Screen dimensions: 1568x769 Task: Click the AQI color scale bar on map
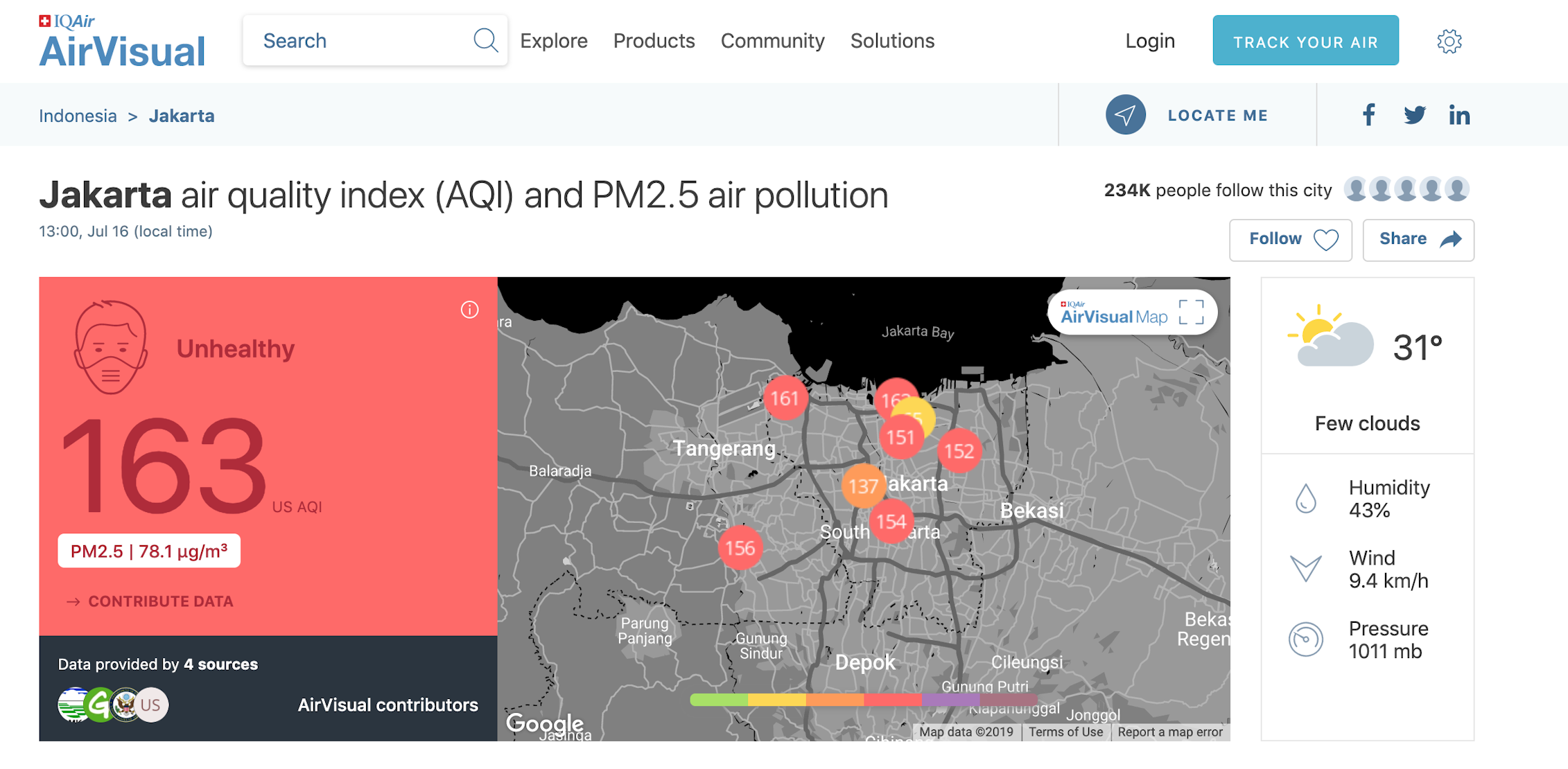pos(863,700)
